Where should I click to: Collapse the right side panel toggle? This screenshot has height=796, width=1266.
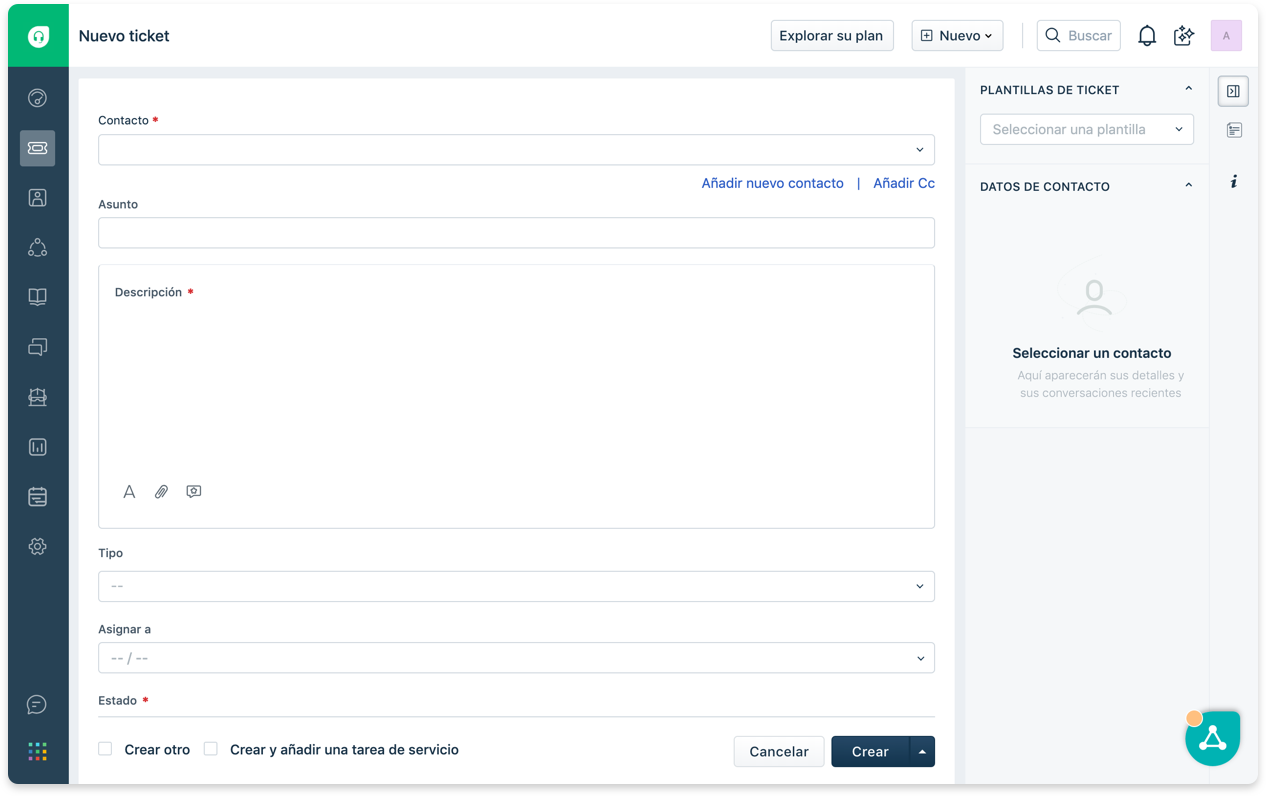1233,91
